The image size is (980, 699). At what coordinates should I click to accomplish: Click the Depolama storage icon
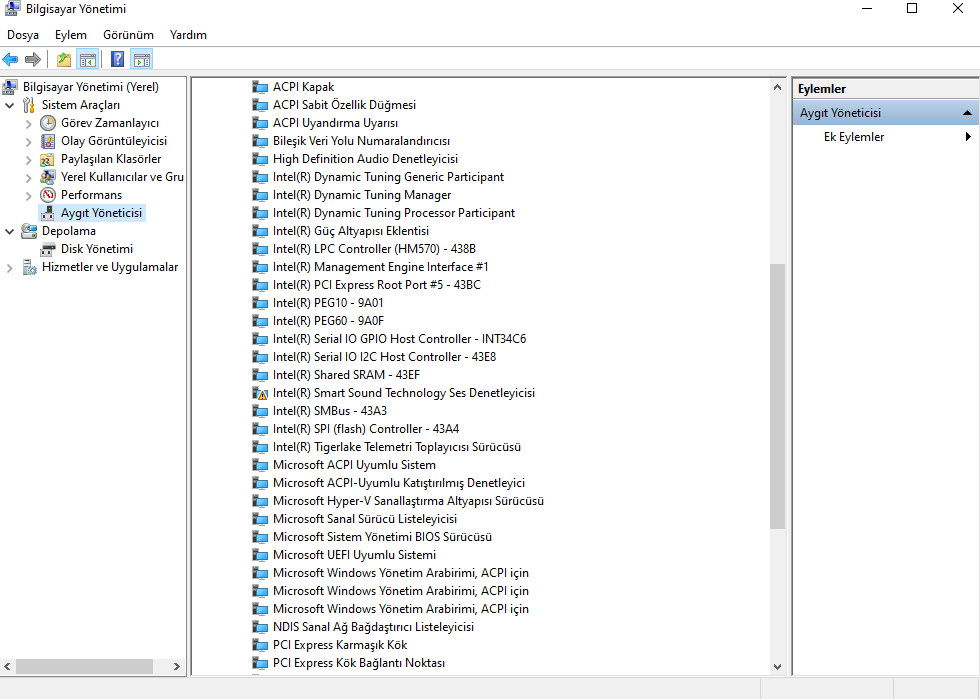[x=29, y=231]
